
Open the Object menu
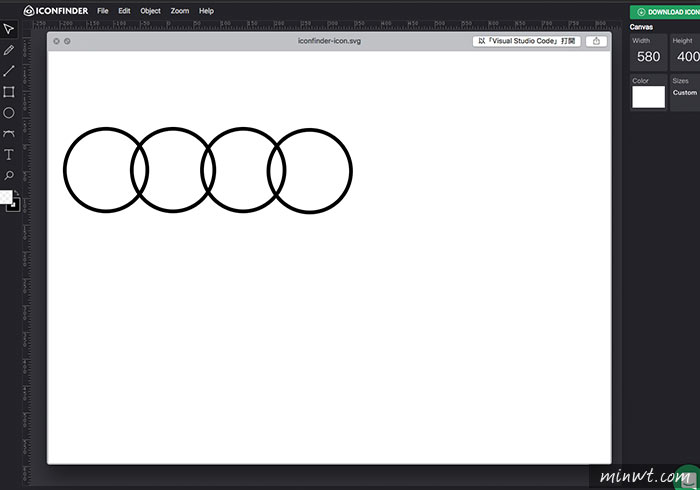150,11
